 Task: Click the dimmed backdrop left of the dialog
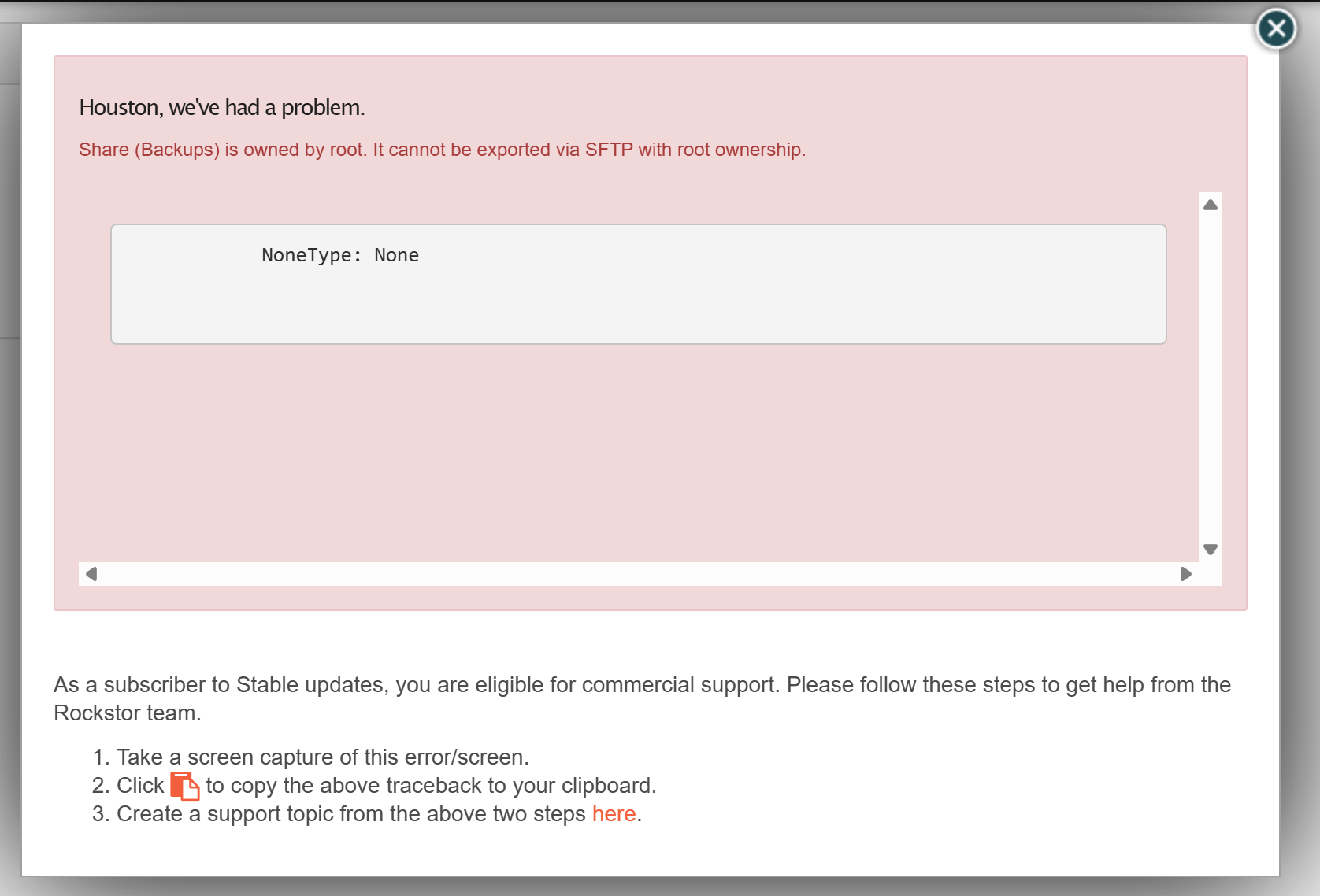coord(9,472)
